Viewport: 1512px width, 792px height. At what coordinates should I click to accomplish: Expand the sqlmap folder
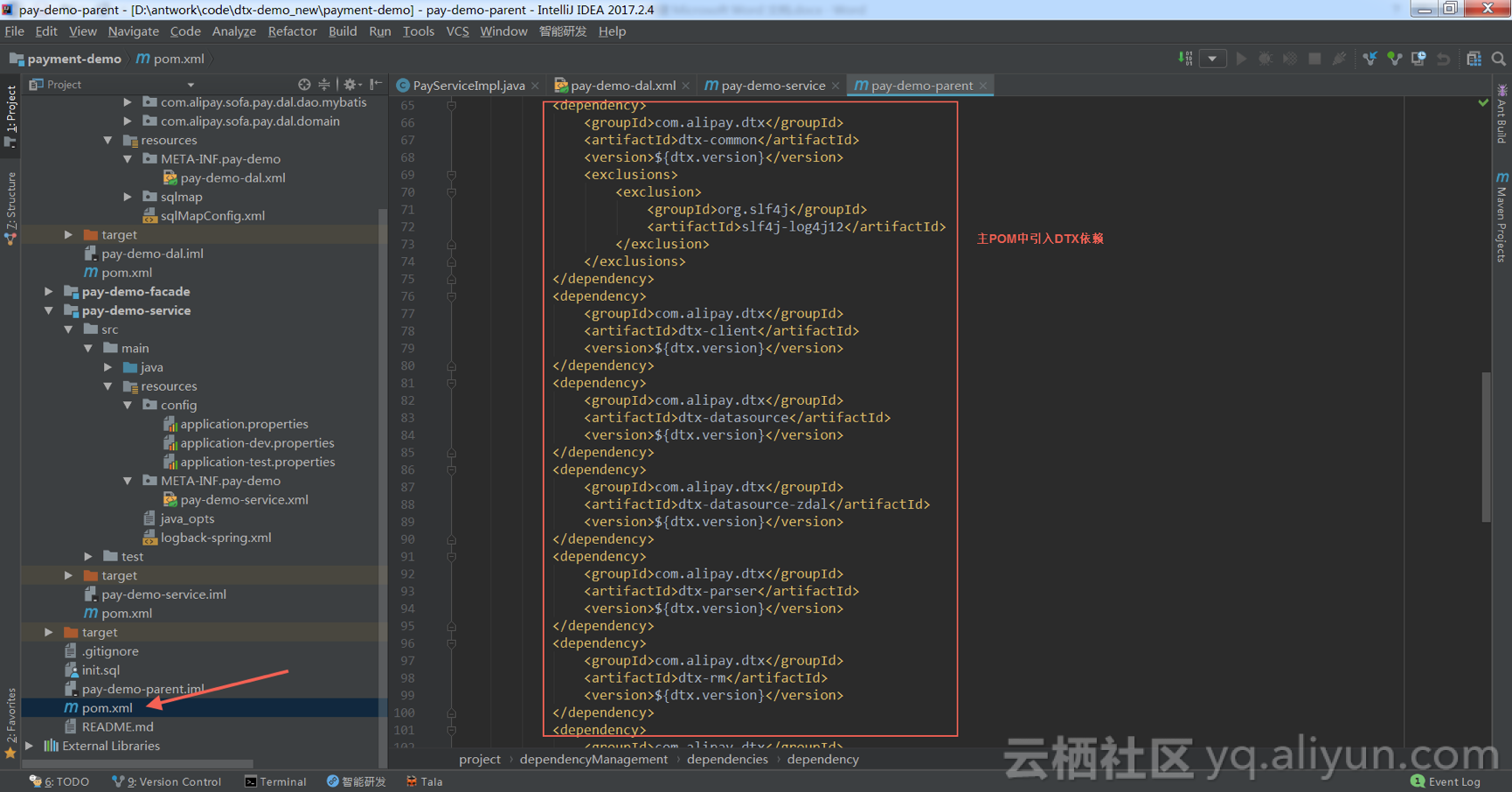(128, 197)
